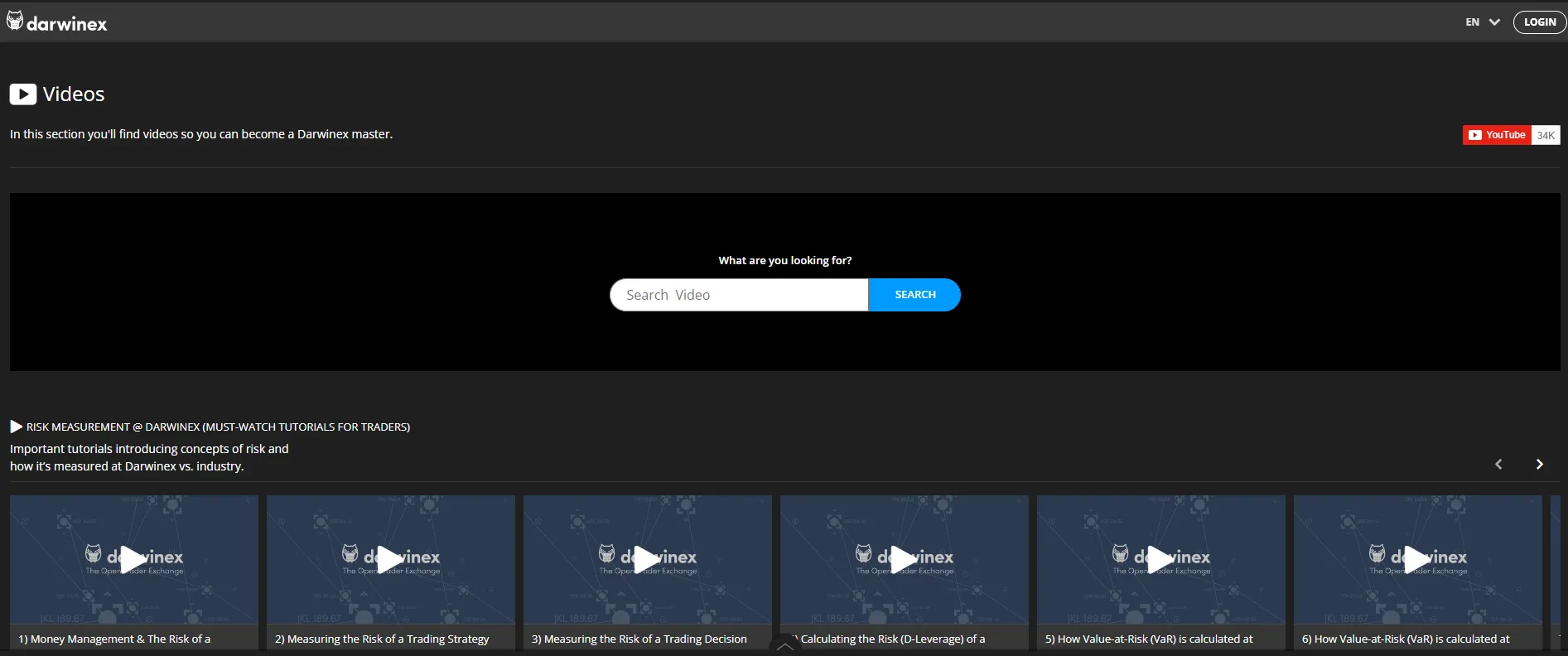Advance carousel with right arrow

(1540, 465)
